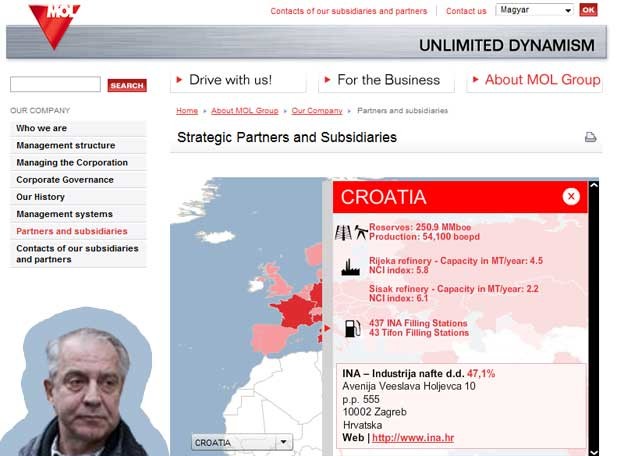Open Who we are in sidebar
This screenshot has height=456, width=624.
coord(41,129)
